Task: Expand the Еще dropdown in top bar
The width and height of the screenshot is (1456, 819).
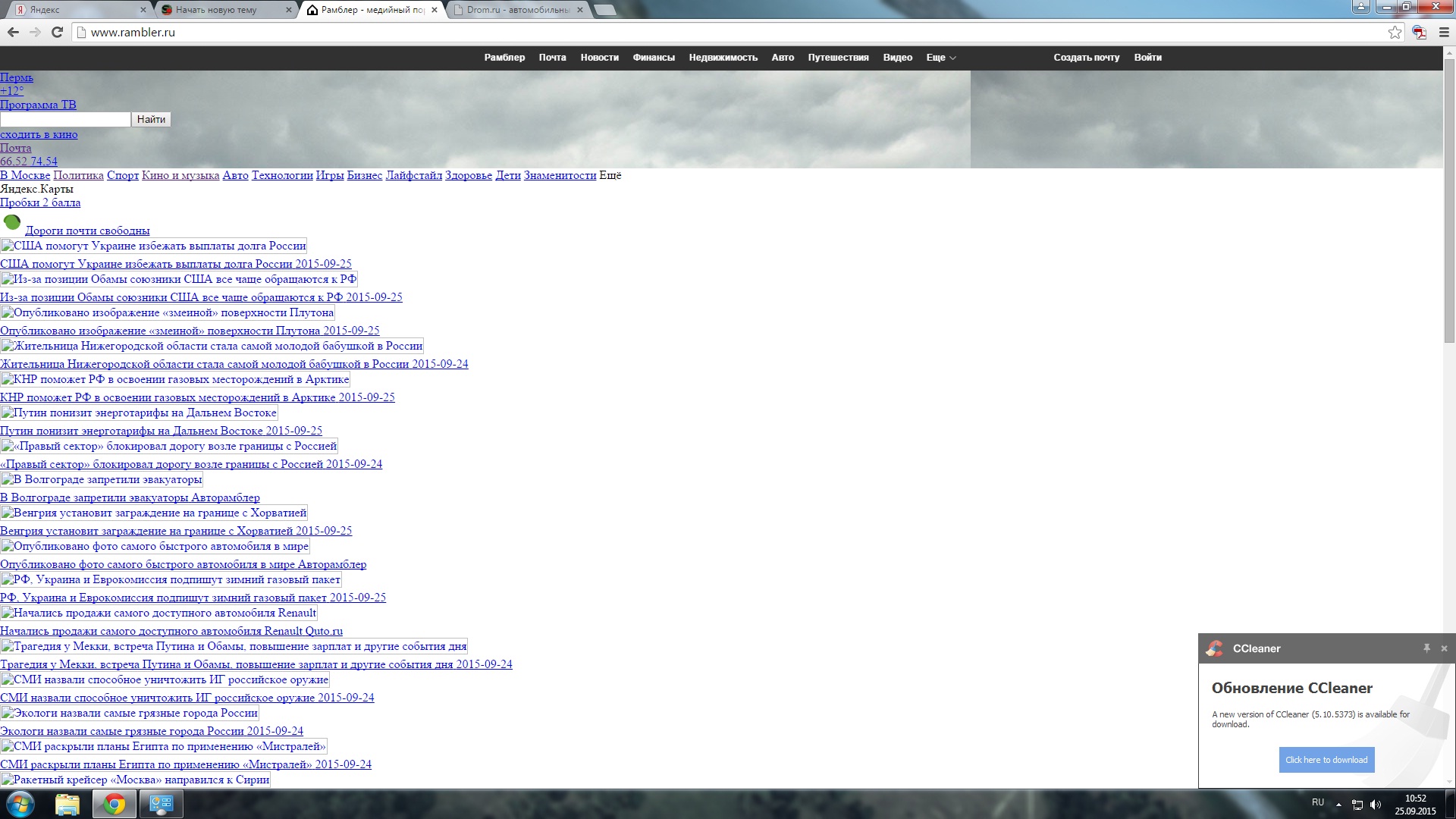Action: (x=941, y=58)
